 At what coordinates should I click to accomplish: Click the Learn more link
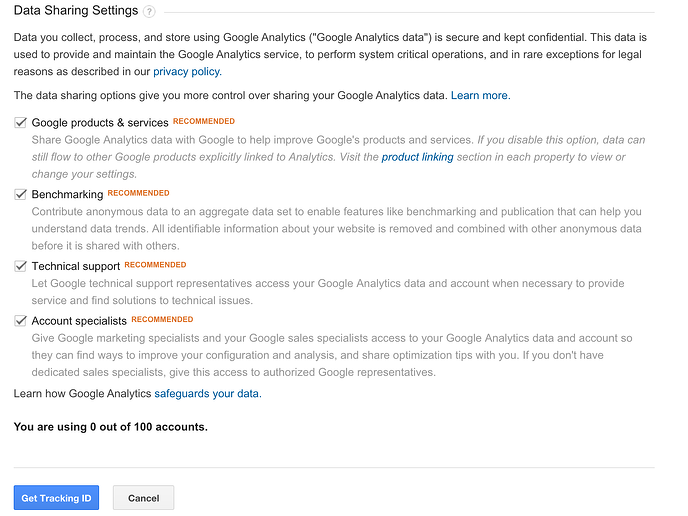pyautogui.click(x=480, y=96)
